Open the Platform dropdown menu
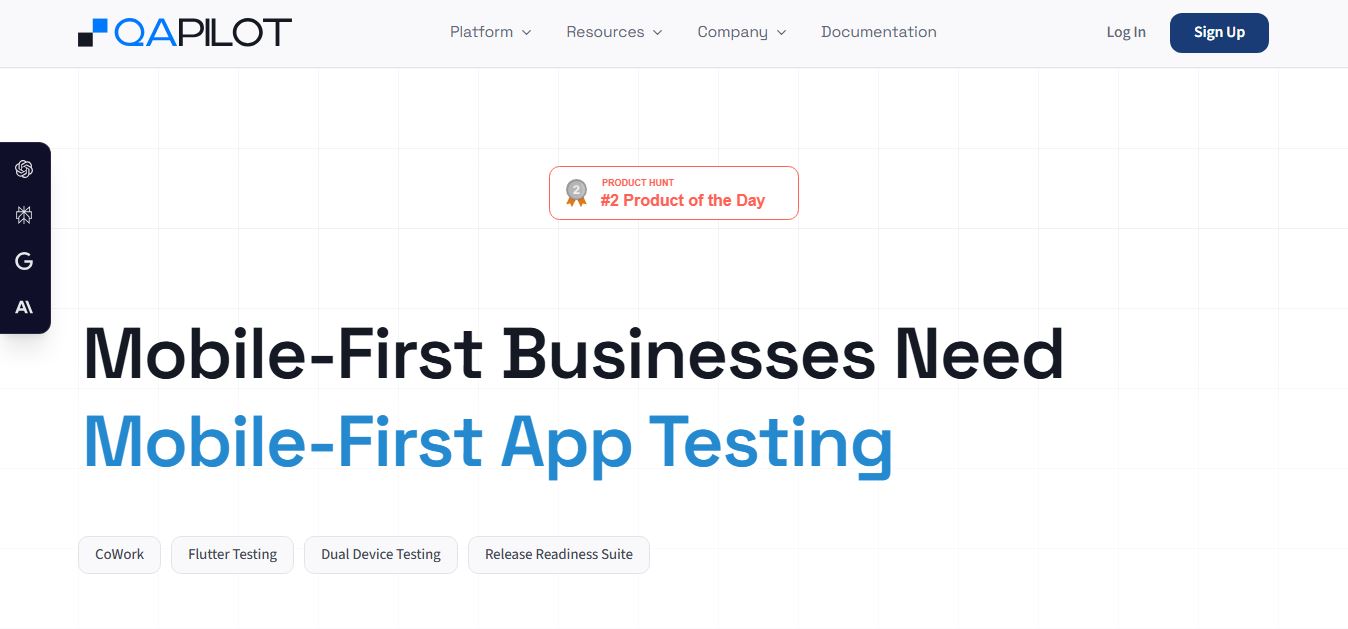Viewport: 1348px width, 629px height. click(x=490, y=32)
